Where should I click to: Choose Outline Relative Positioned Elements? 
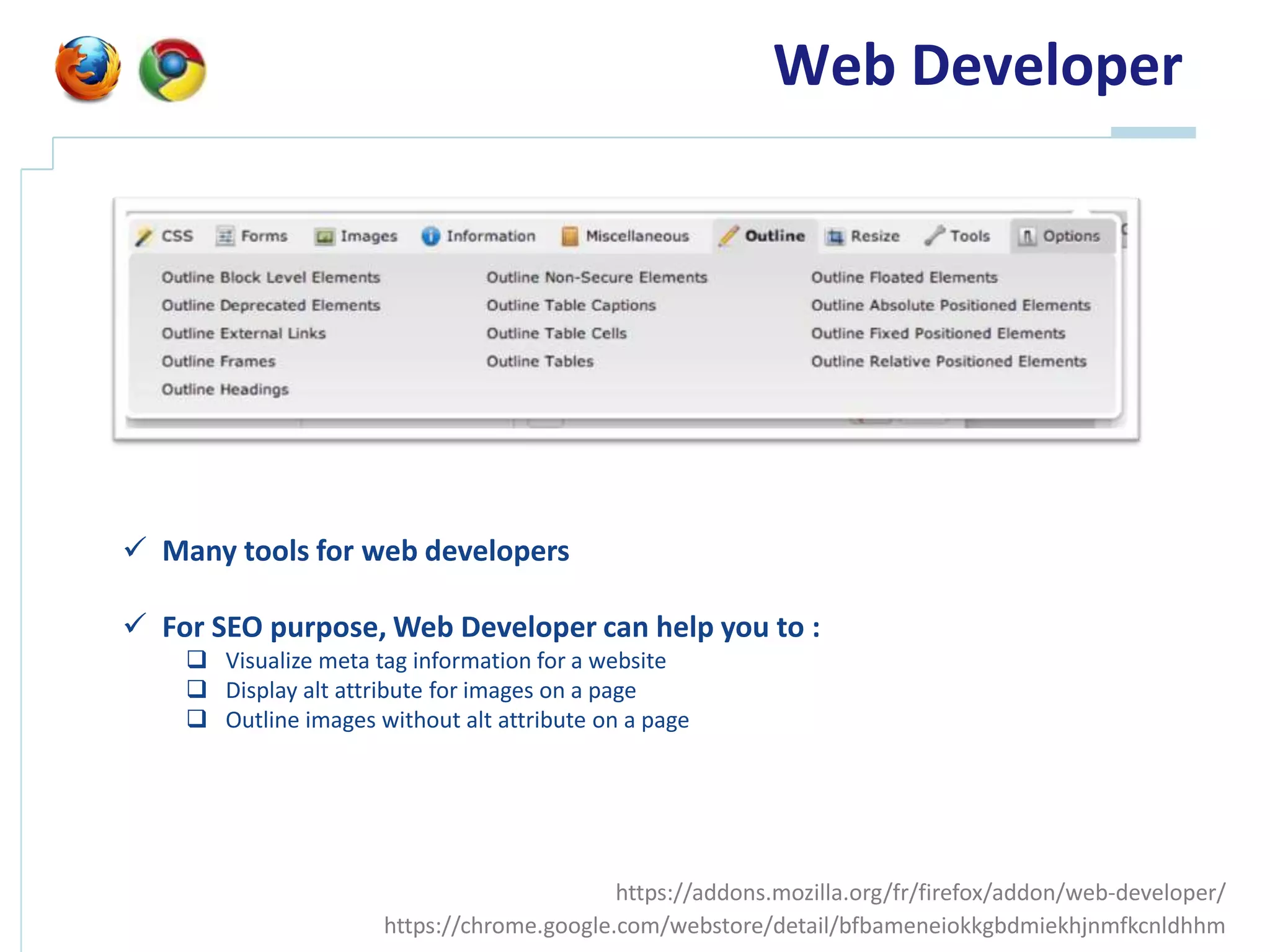[x=949, y=361]
